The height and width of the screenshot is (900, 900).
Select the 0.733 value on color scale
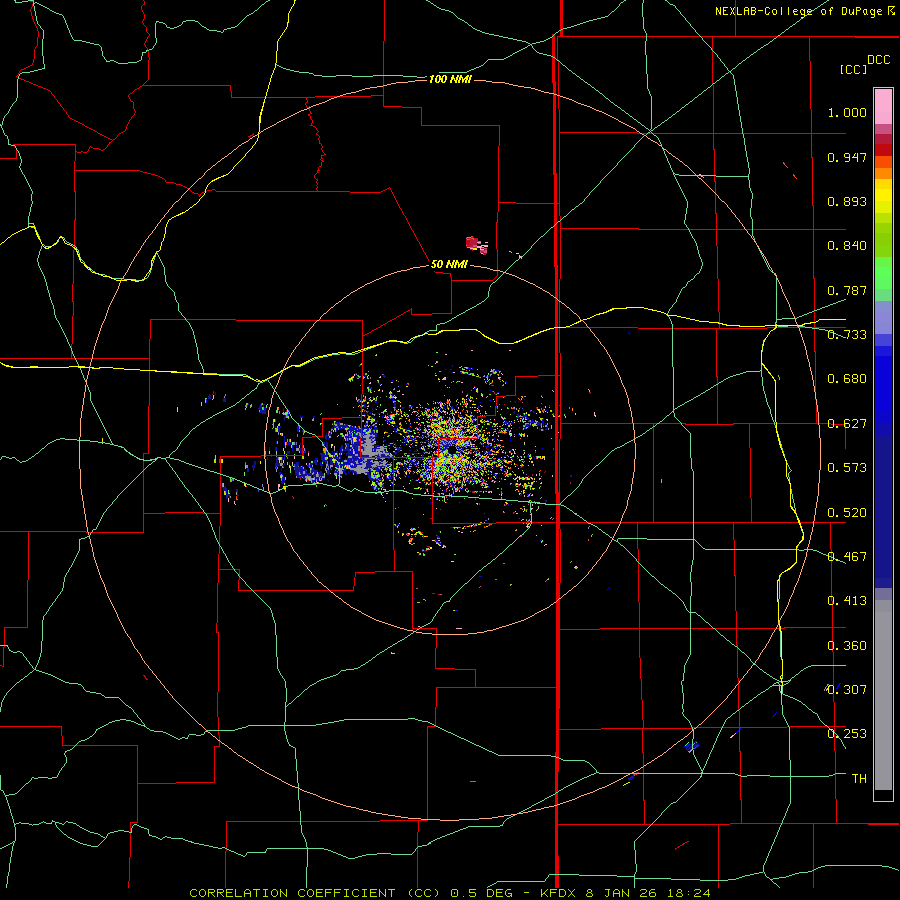pyautogui.click(x=847, y=335)
